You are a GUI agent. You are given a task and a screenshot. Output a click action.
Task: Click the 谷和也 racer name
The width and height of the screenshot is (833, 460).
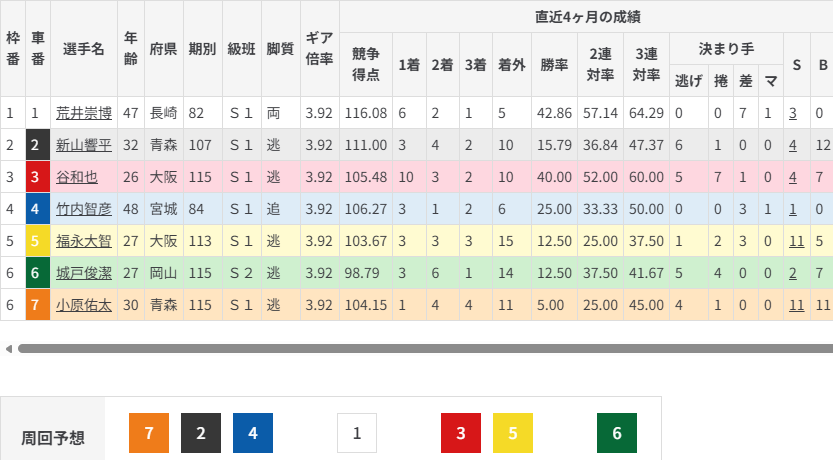(76, 177)
